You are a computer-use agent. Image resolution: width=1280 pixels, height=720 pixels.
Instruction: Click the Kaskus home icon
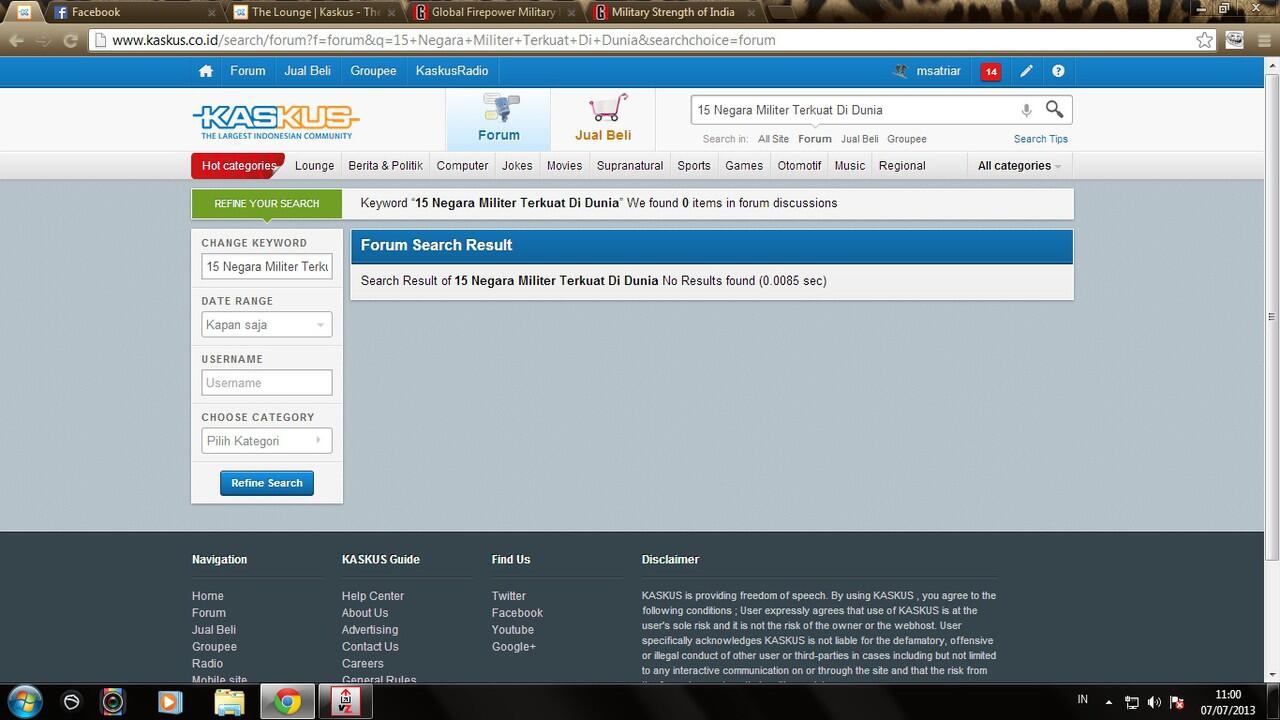pos(206,71)
